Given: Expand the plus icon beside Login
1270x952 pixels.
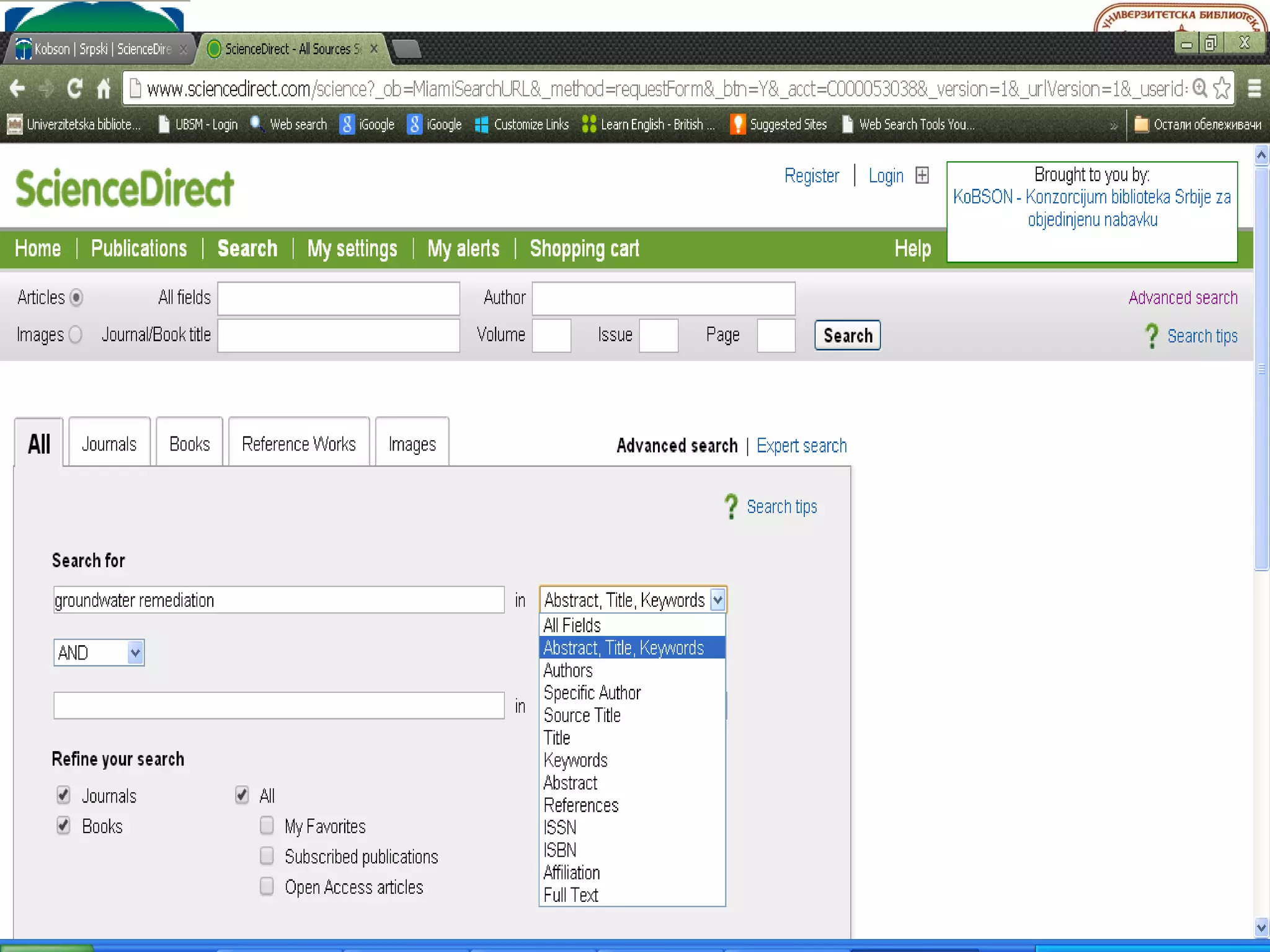Looking at the screenshot, I should (922, 175).
